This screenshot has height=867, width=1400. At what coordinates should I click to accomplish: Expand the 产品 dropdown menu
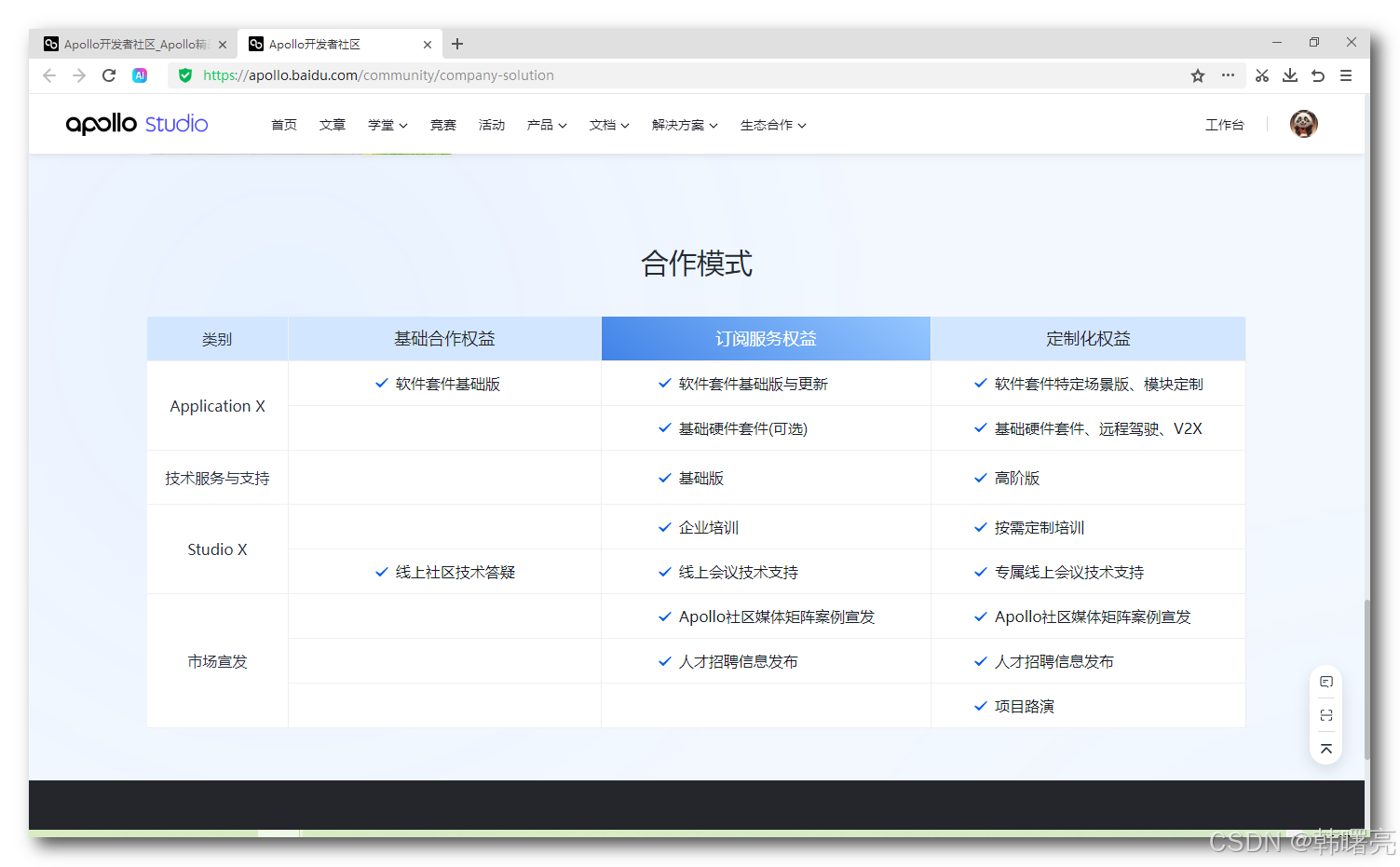coord(547,125)
